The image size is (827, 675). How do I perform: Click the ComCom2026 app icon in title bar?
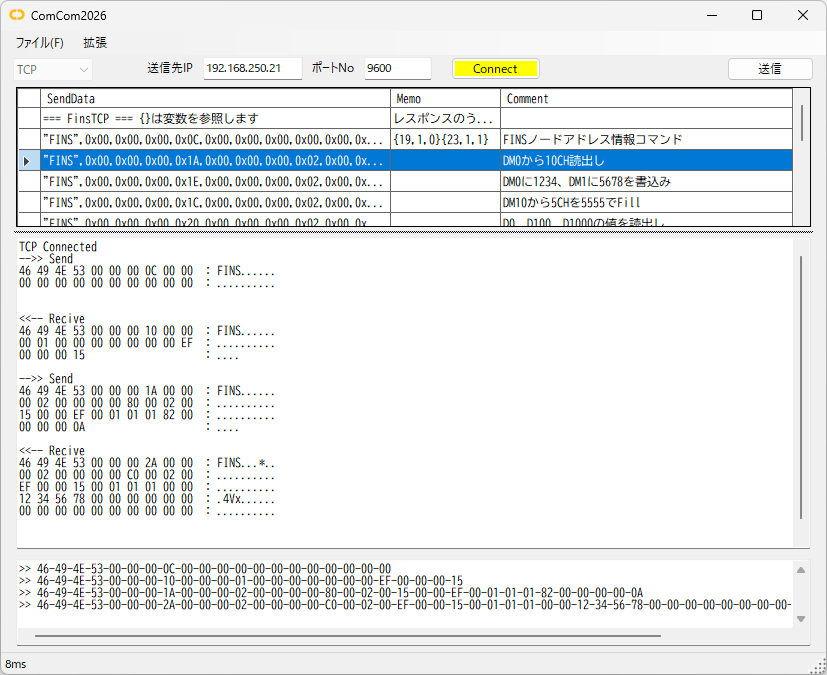(17, 15)
